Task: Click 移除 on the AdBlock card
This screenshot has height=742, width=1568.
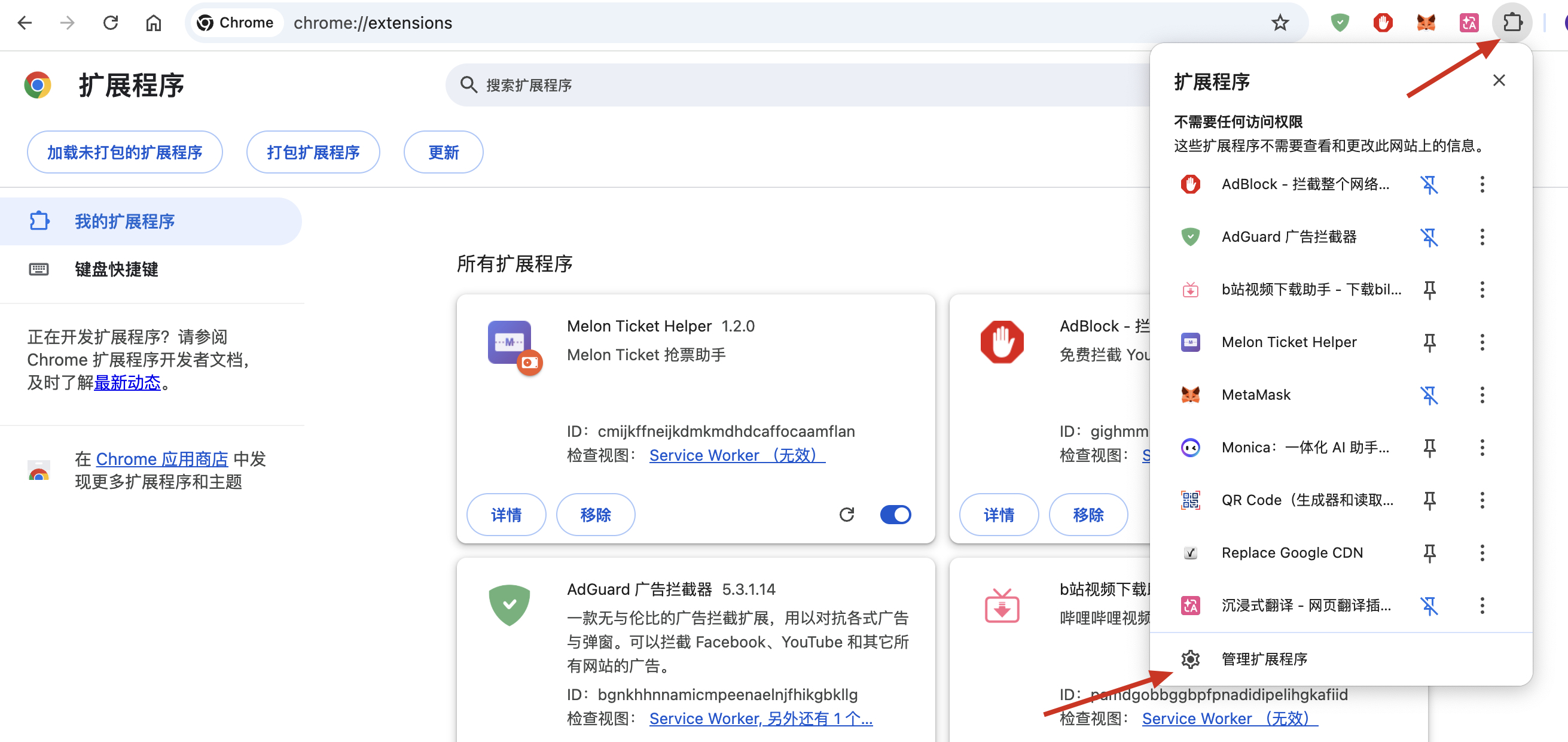Action: pos(1088,515)
